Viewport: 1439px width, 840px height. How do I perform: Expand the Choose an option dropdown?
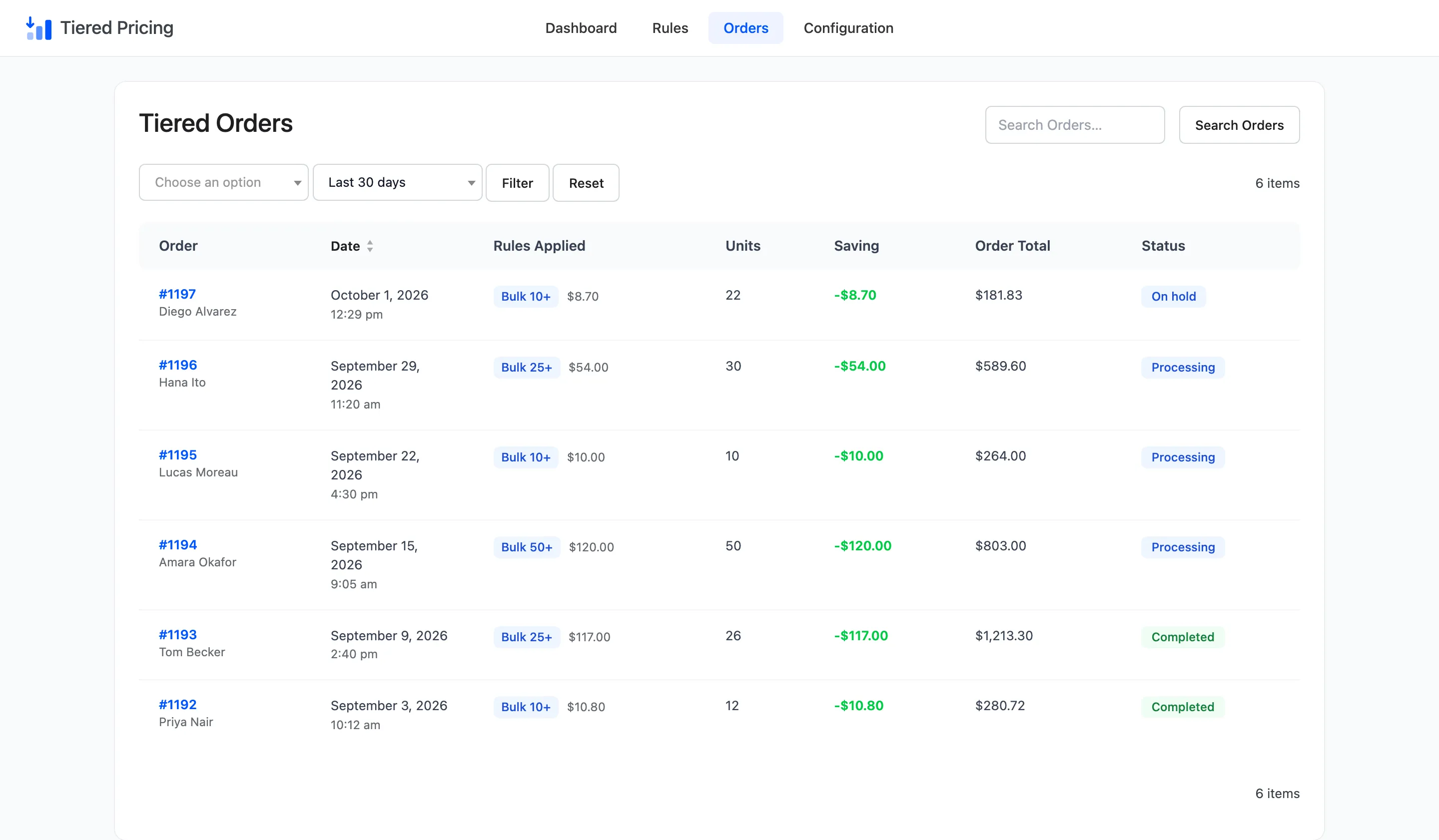(224, 183)
